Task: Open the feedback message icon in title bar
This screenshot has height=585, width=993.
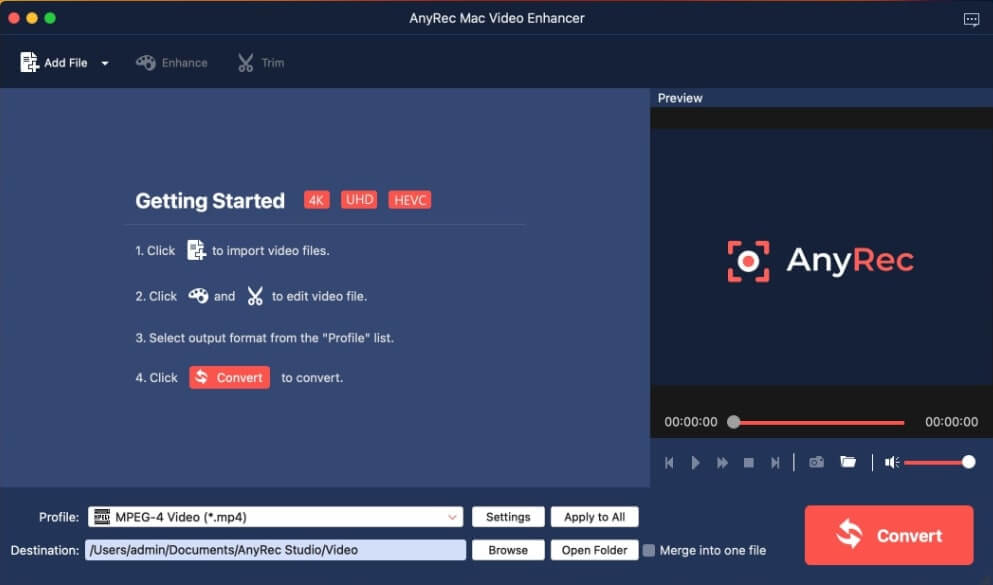Action: (971, 19)
